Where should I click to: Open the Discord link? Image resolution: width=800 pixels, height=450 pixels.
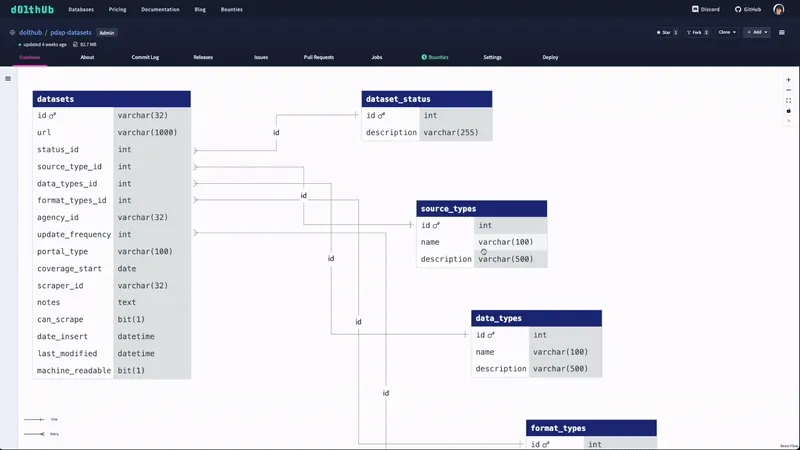point(705,9)
